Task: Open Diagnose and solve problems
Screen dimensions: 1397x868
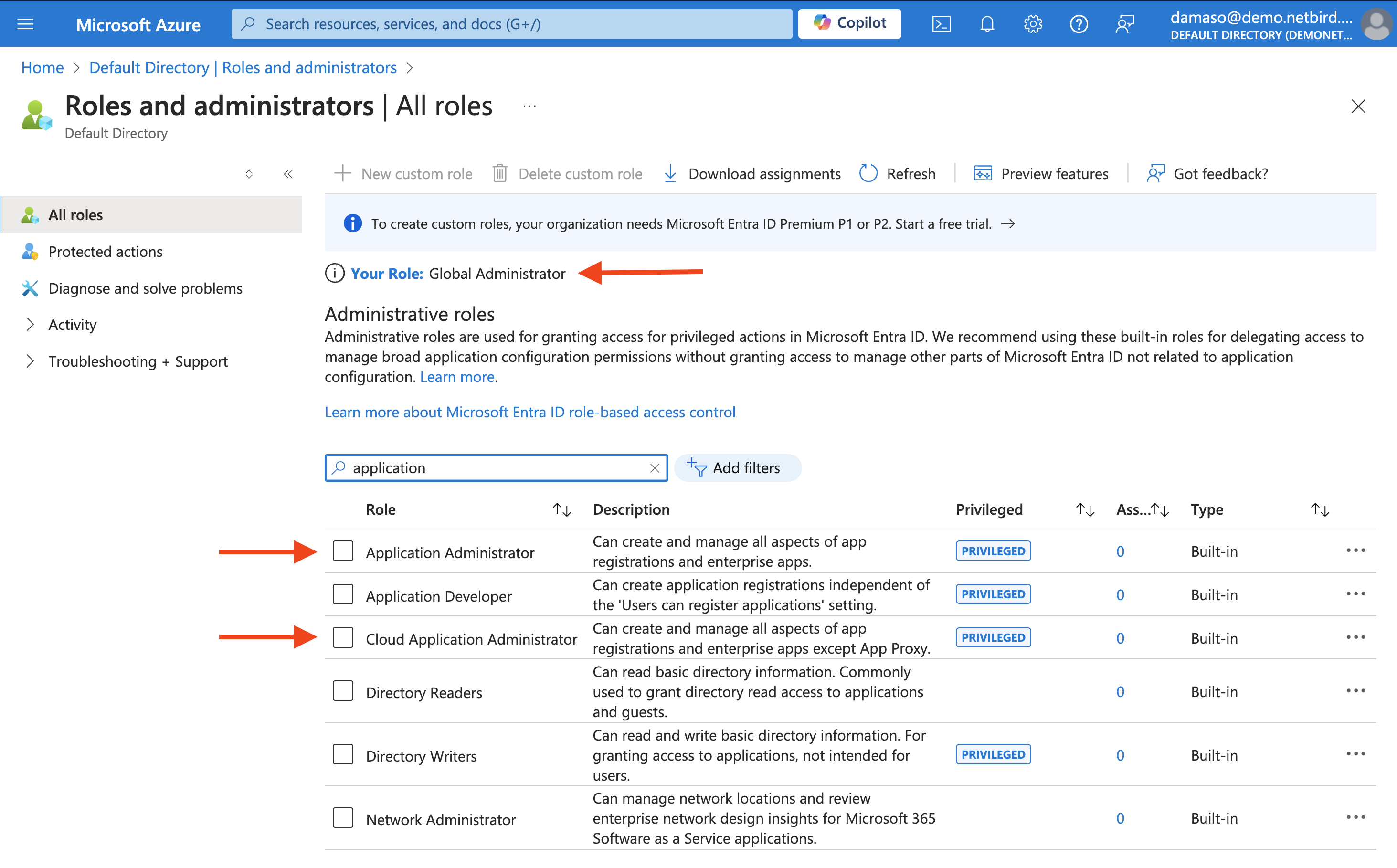Action: (145, 288)
